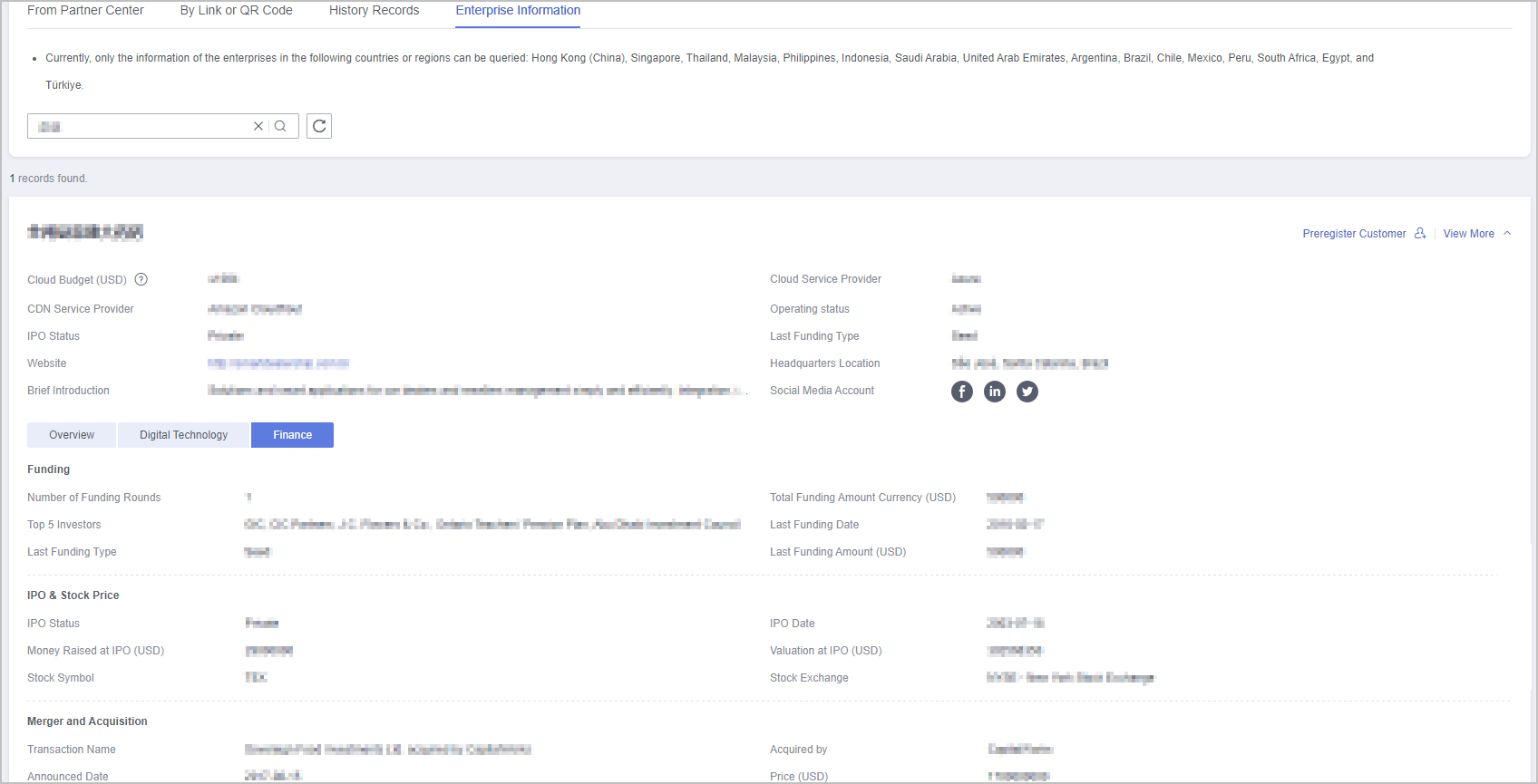
Task: Click the magnifier search icon
Action: 281,126
